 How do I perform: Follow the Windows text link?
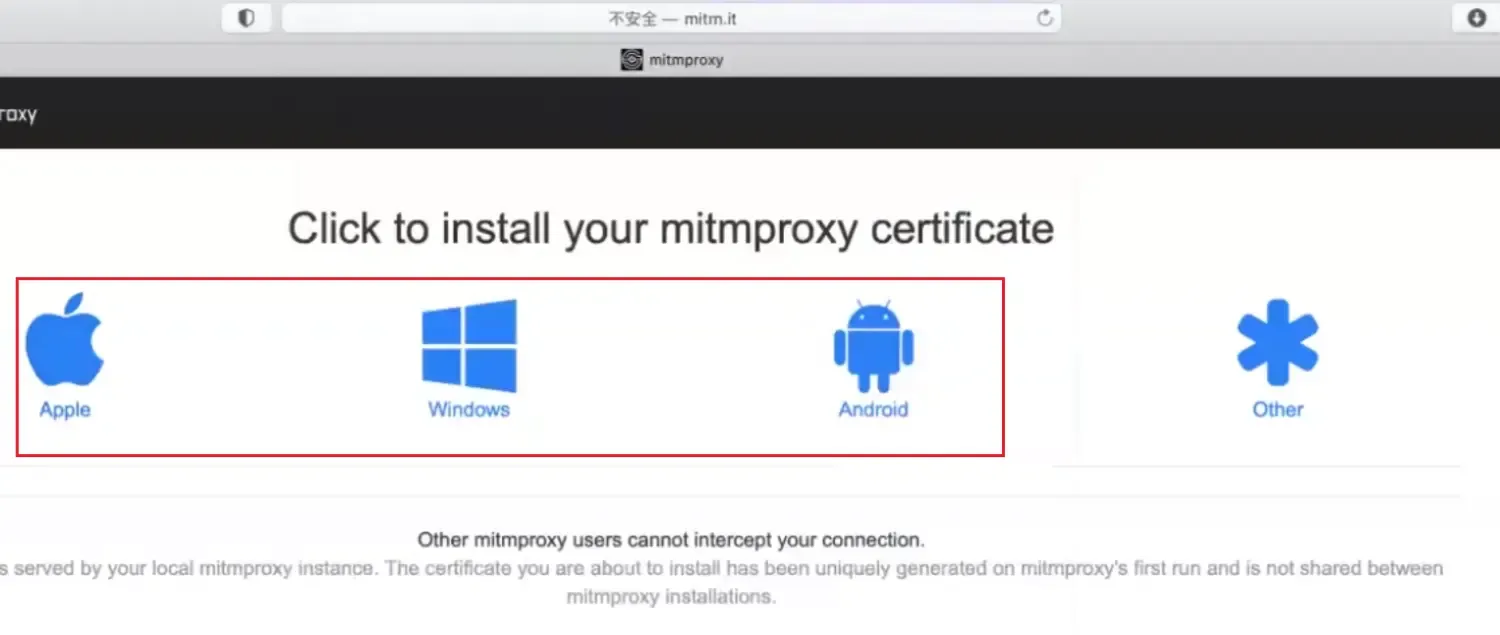pos(468,408)
